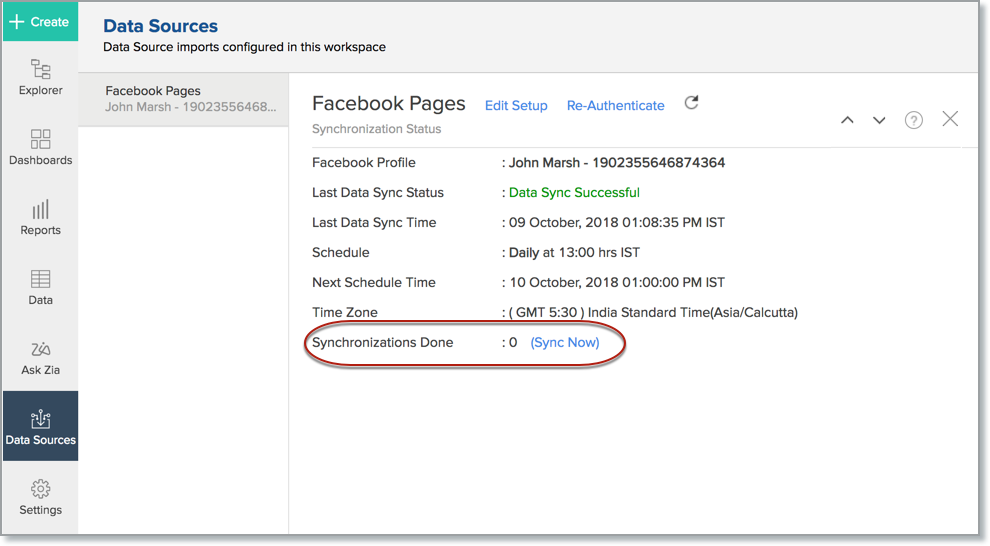
Task: Go to Dashboards in the sidebar
Action: [40, 147]
